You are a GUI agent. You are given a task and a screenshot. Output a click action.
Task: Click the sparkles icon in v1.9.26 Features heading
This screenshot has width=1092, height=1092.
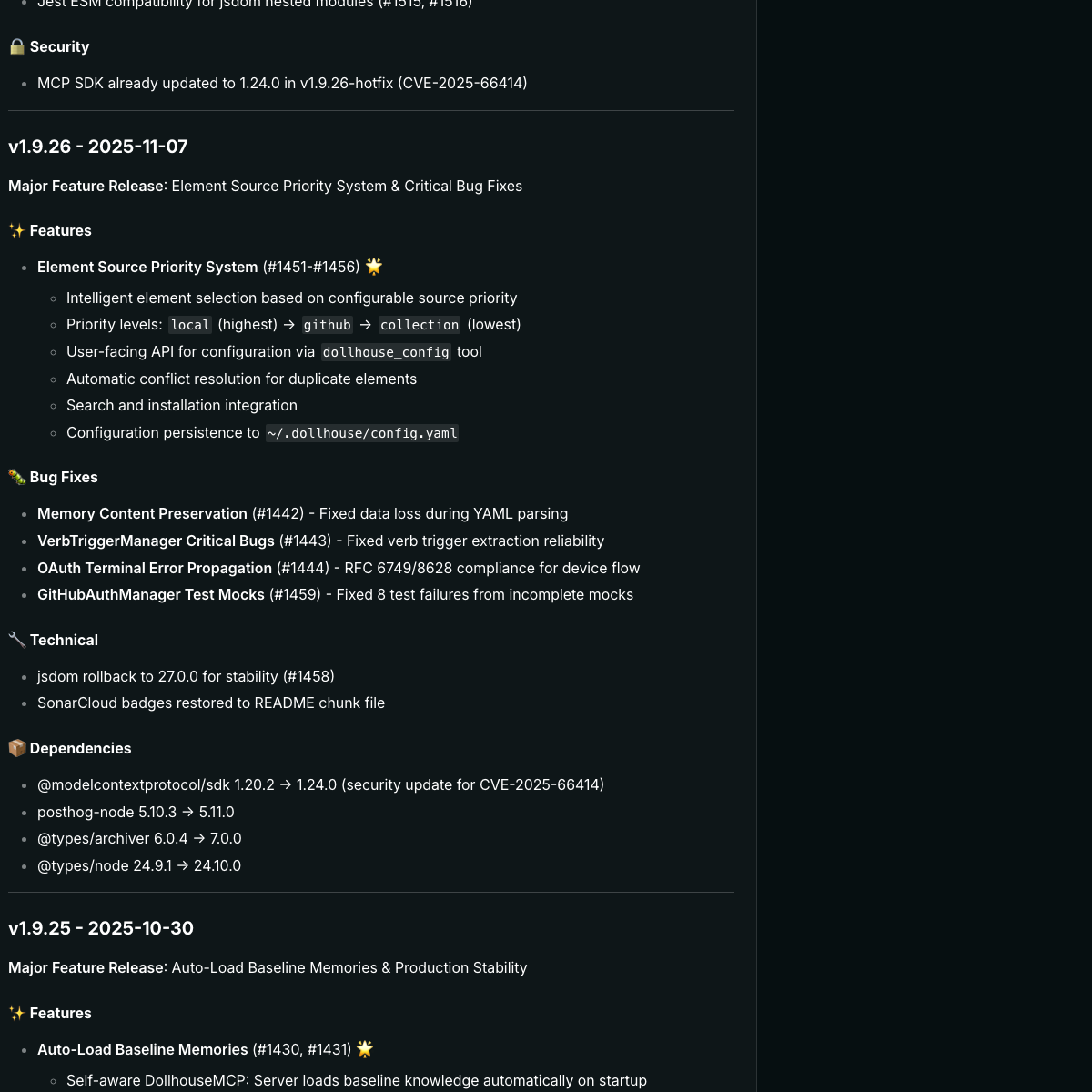point(16,230)
